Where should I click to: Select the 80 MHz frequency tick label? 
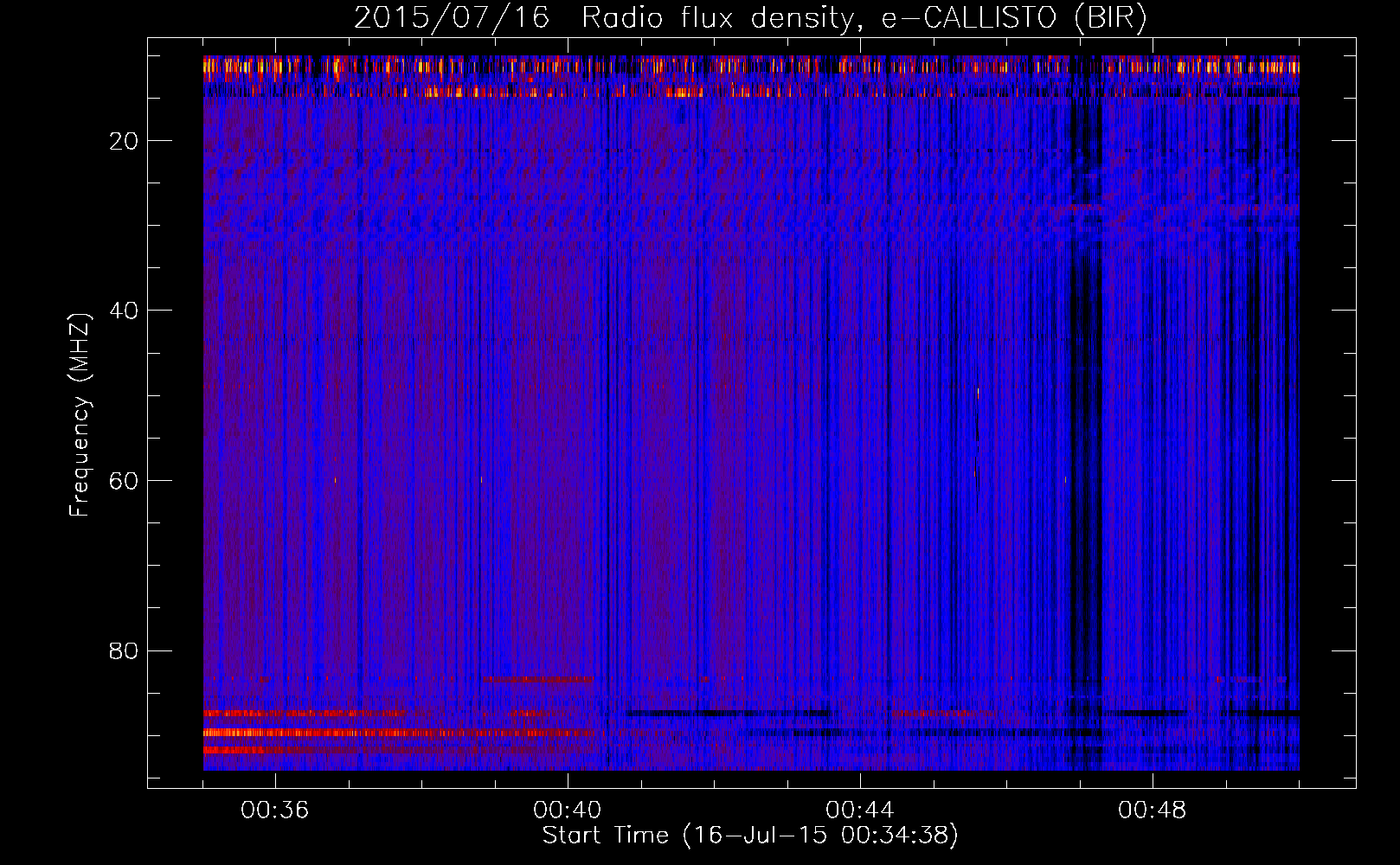124,650
